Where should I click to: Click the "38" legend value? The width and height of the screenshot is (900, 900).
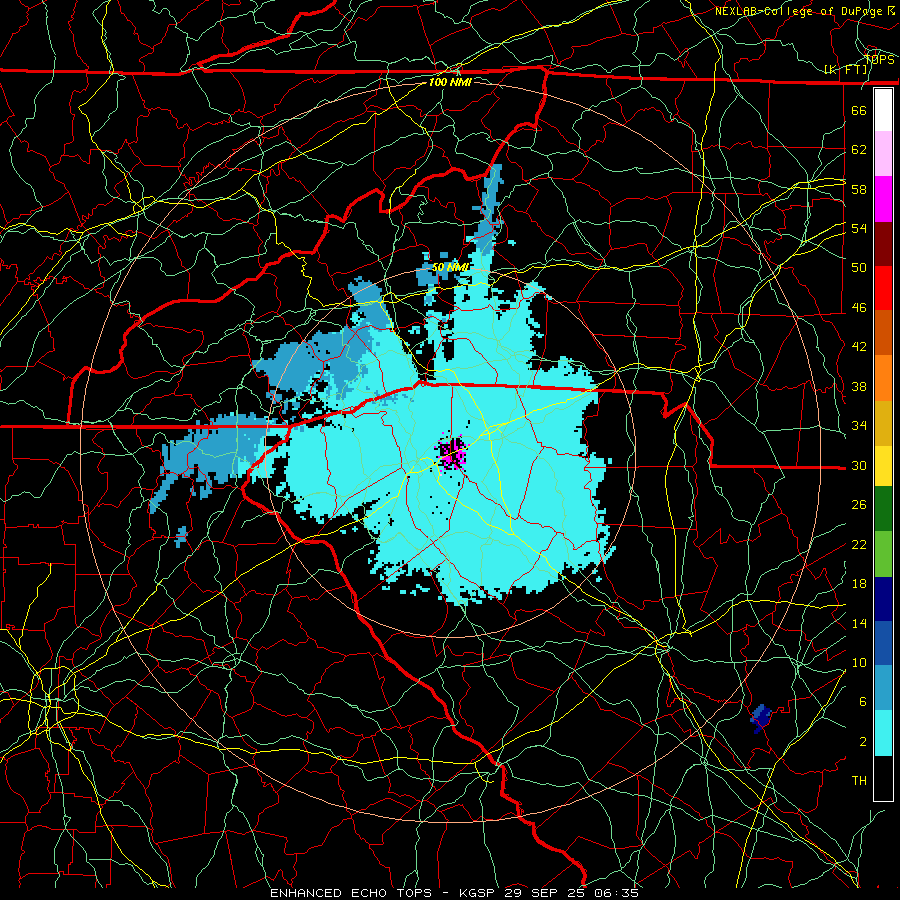[x=859, y=386]
